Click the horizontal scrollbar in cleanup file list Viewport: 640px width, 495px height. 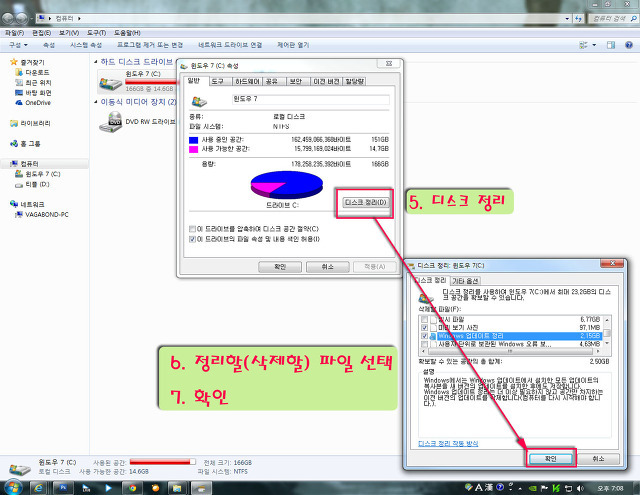[510, 351]
